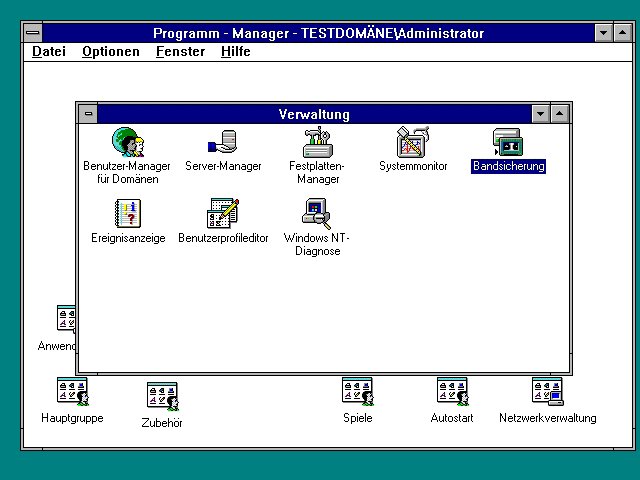Click the Festplatten-Manager icon
The height and width of the screenshot is (480, 640).
point(318,142)
